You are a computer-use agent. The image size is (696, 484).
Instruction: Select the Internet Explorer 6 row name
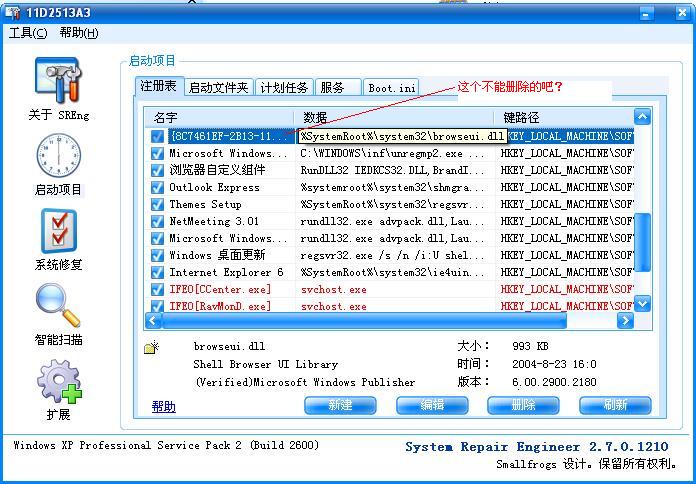click(226, 272)
